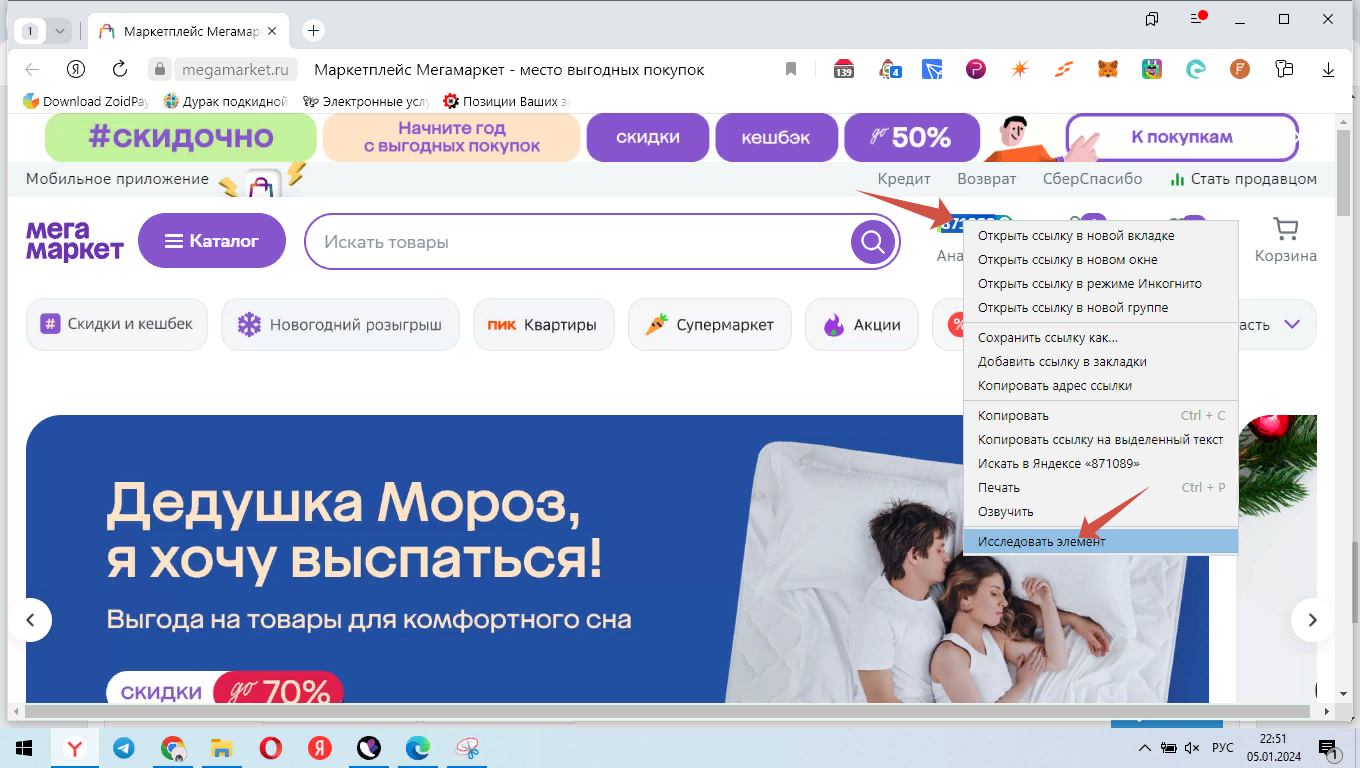Screen dimensions: 1360x768
Task: Click the orange F extension icon
Action: click(x=1240, y=69)
